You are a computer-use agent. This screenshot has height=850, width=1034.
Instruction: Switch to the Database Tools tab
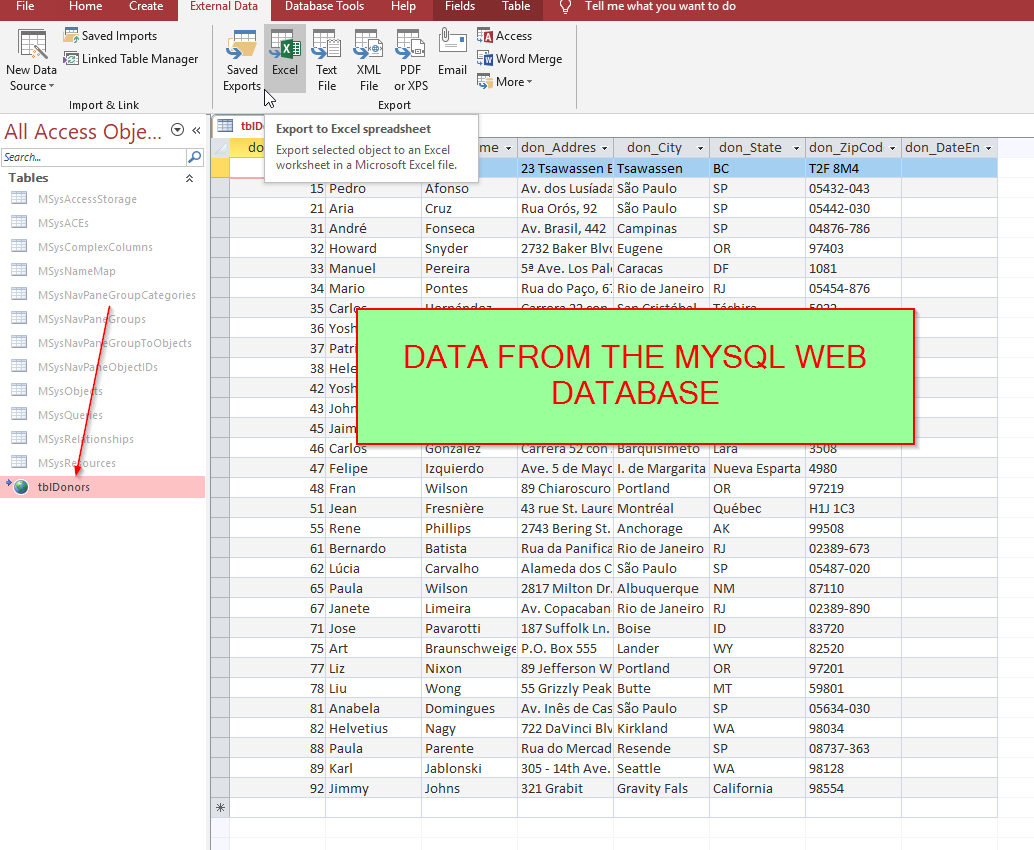point(324,7)
